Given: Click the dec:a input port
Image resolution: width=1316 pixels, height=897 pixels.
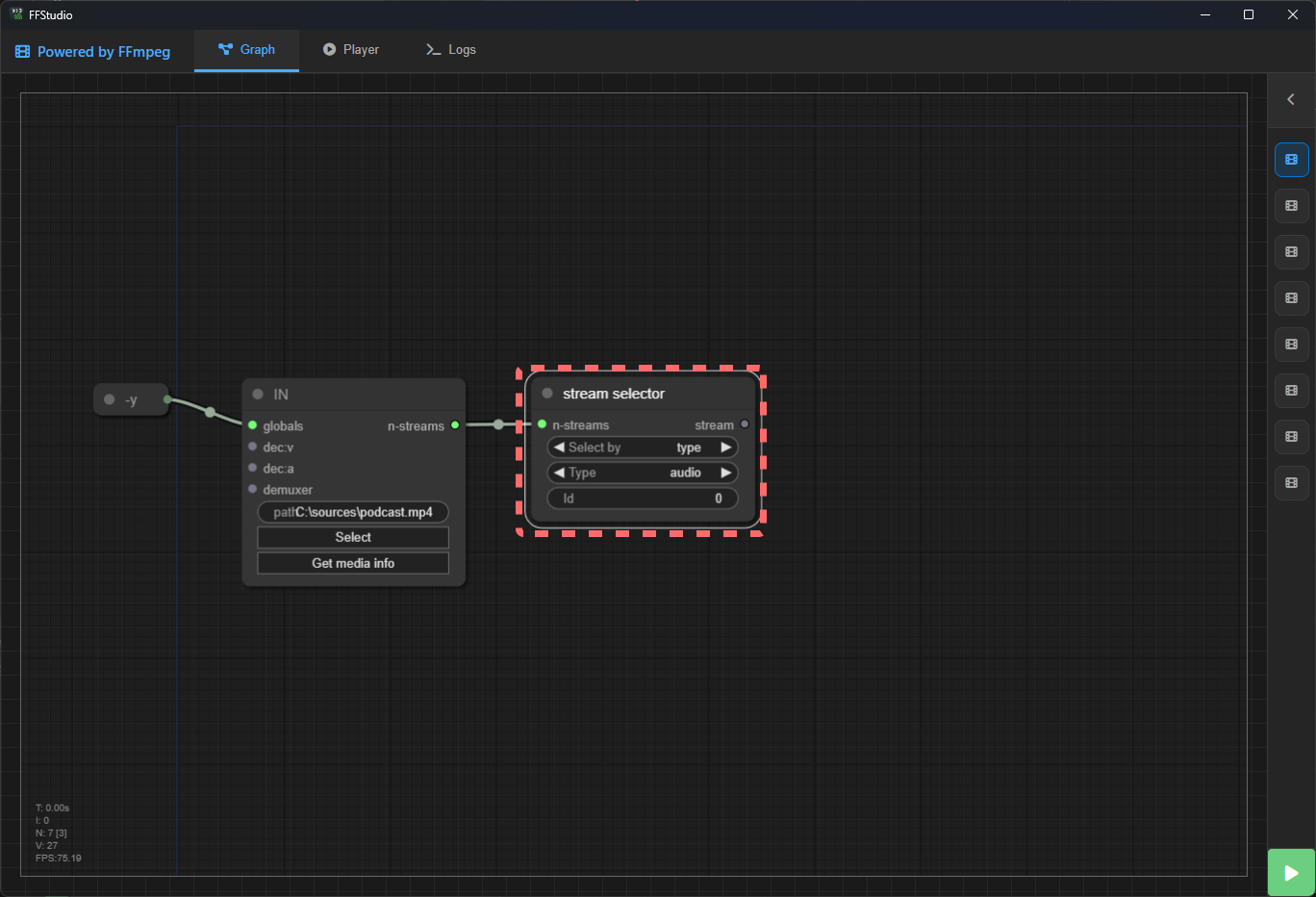Looking at the screenshot, I should tap(253, 468).
